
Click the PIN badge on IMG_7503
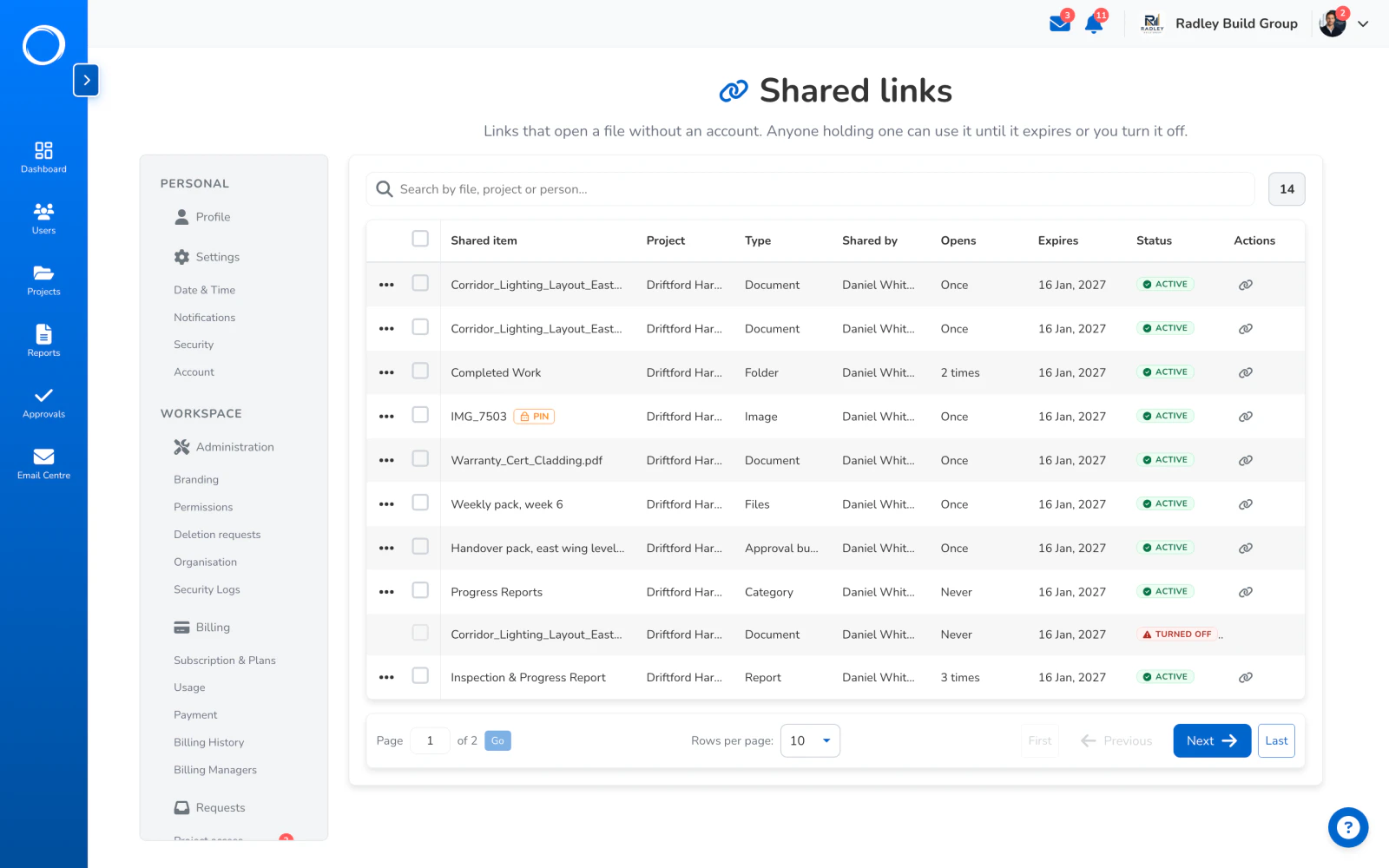pos(534,417)
